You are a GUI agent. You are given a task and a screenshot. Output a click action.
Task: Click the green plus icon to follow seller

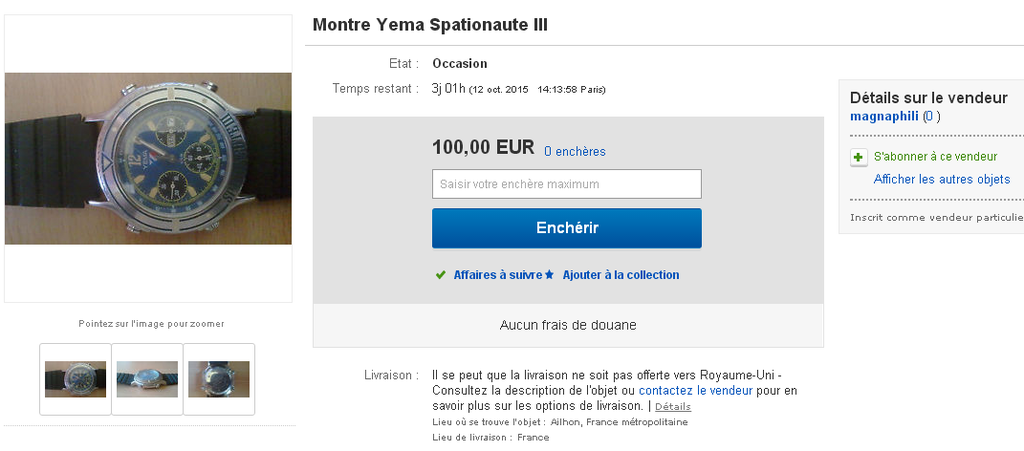tap(858, 158)
